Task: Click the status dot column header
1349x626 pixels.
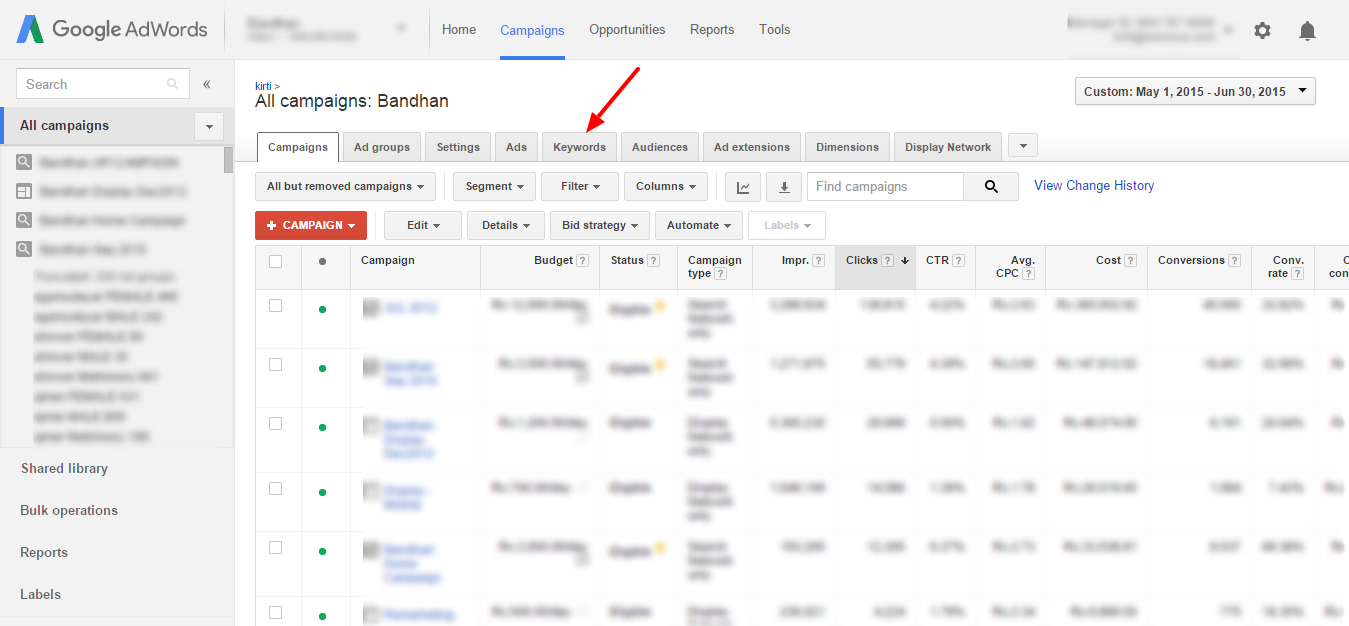Action: (322, 262)
